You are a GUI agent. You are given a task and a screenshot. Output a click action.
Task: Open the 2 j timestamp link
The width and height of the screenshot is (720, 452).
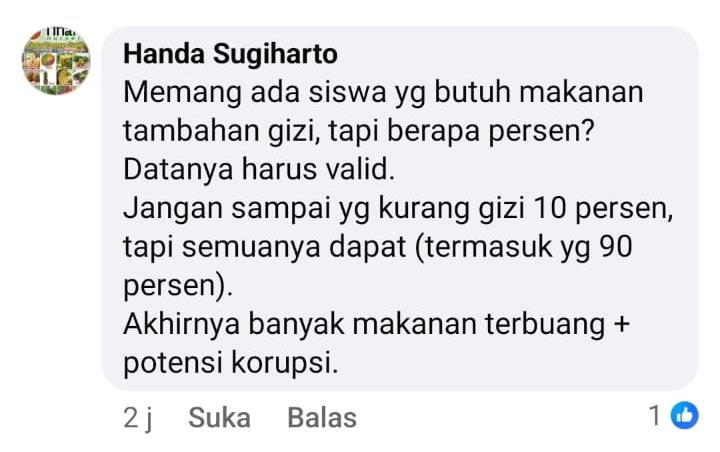pyautogui.click(x=137, y=418)
